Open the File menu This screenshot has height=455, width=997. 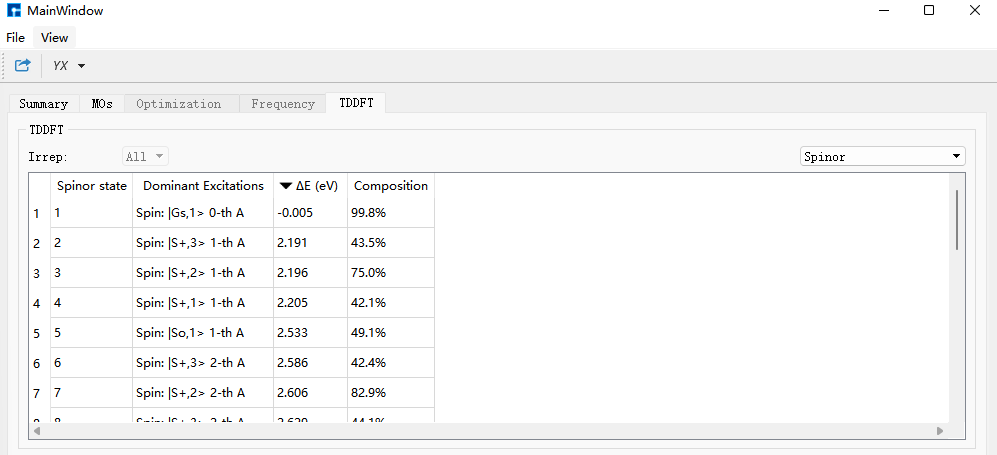[x=15, y=37]
